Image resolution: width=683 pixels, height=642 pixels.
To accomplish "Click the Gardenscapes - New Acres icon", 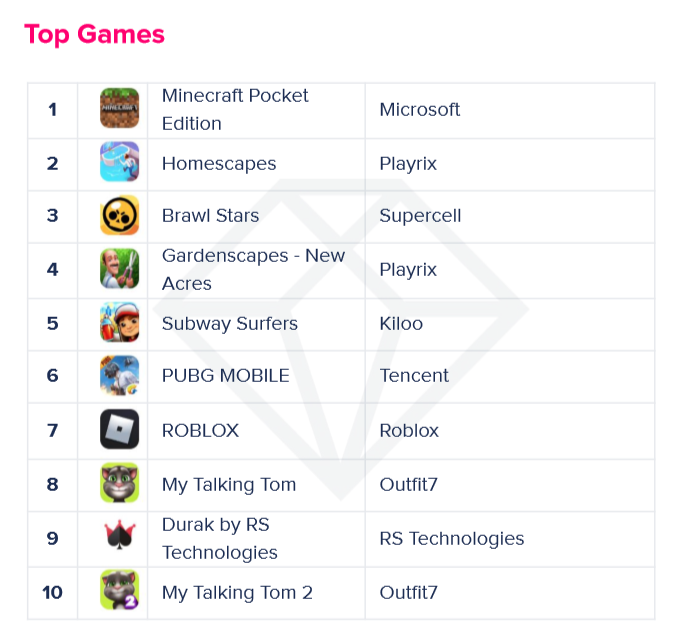I will pyautogui.click(x=120, y=269).
